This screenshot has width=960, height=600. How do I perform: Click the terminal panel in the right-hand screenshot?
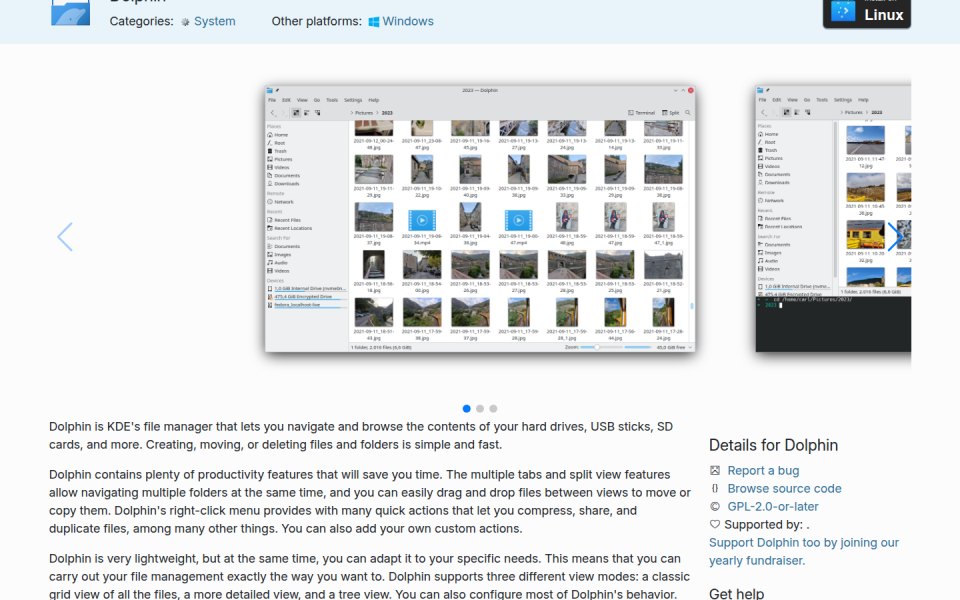click(x=833, y=324)
